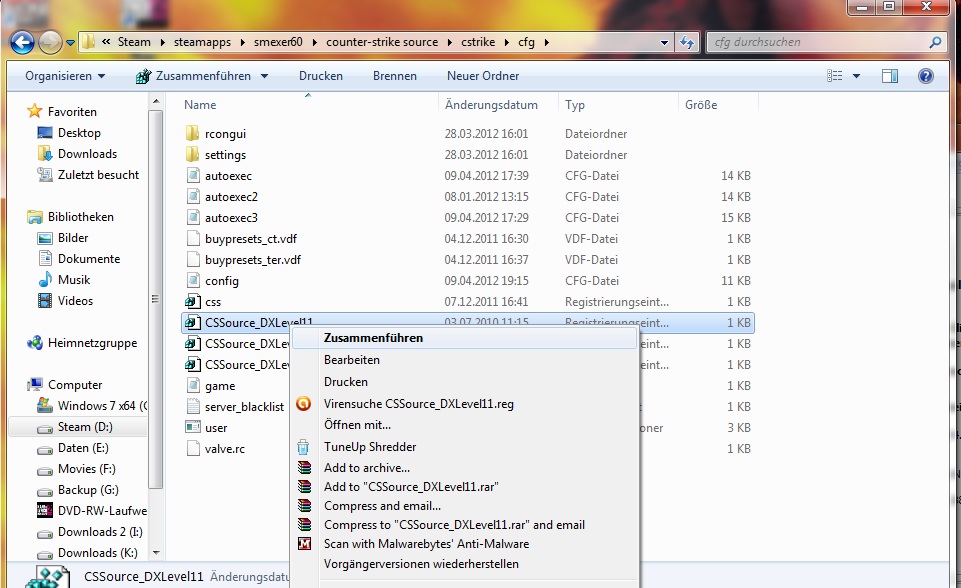Viewport: 961px width, 588px height.
Task: Click the Movies (F:) drive icon
Action: [45, 470]
